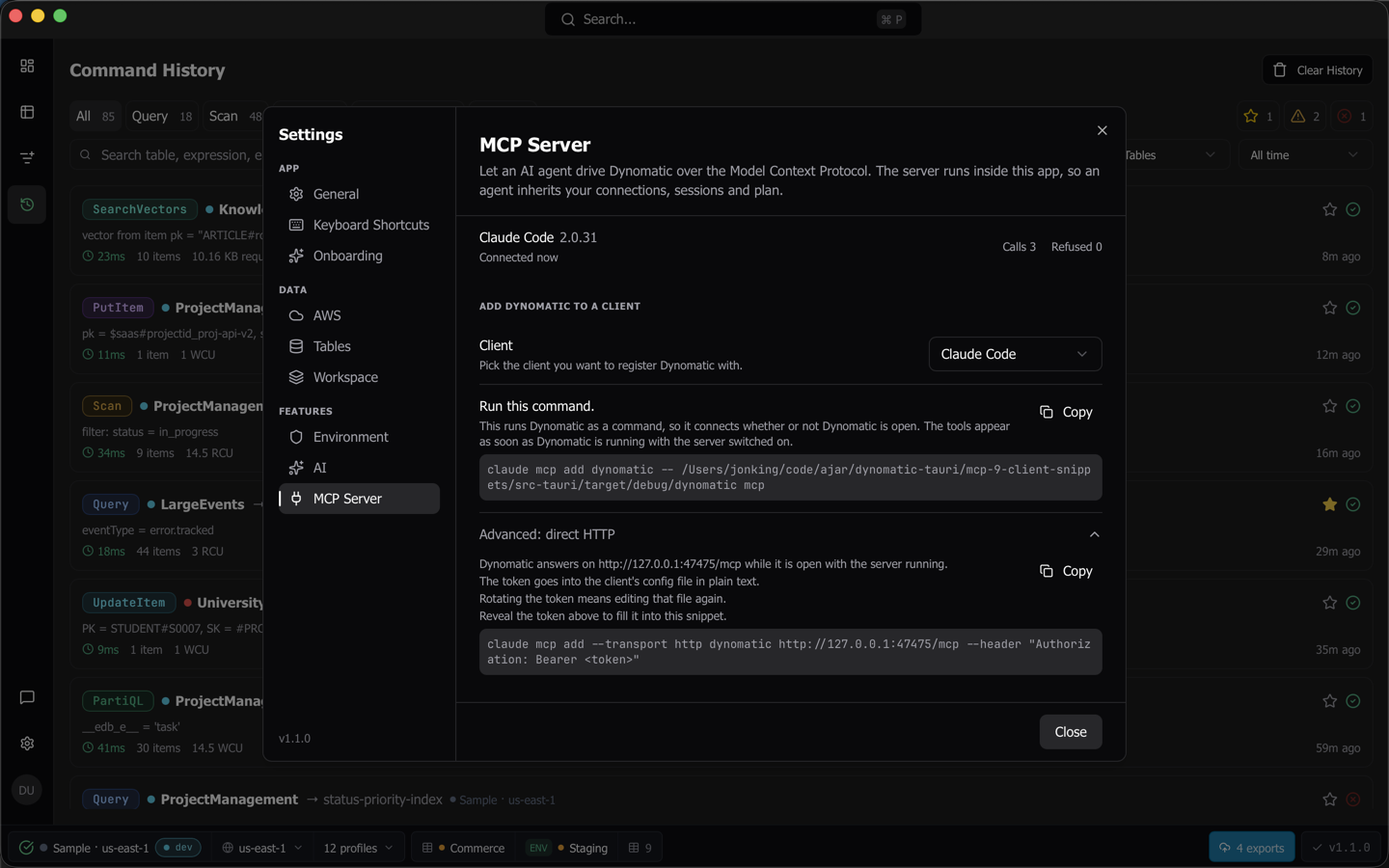Open Workspace settings section

(359, 377)
